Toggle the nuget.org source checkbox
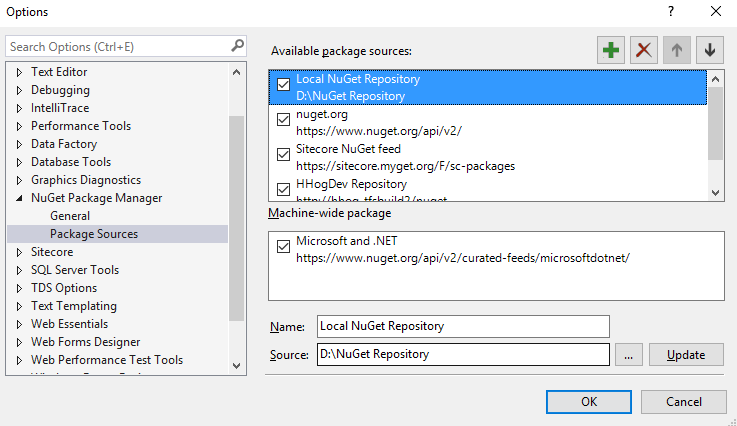Viewport: 737px width, 426px height. point(283,119)
